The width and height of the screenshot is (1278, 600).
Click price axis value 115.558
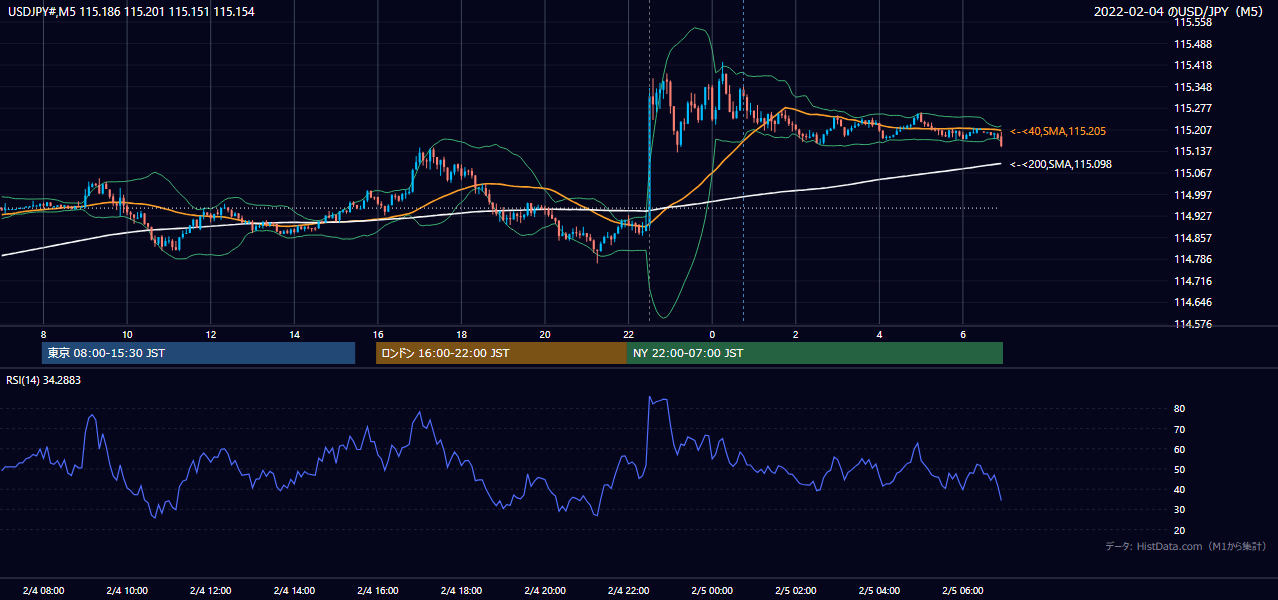tap(1192, 22)
